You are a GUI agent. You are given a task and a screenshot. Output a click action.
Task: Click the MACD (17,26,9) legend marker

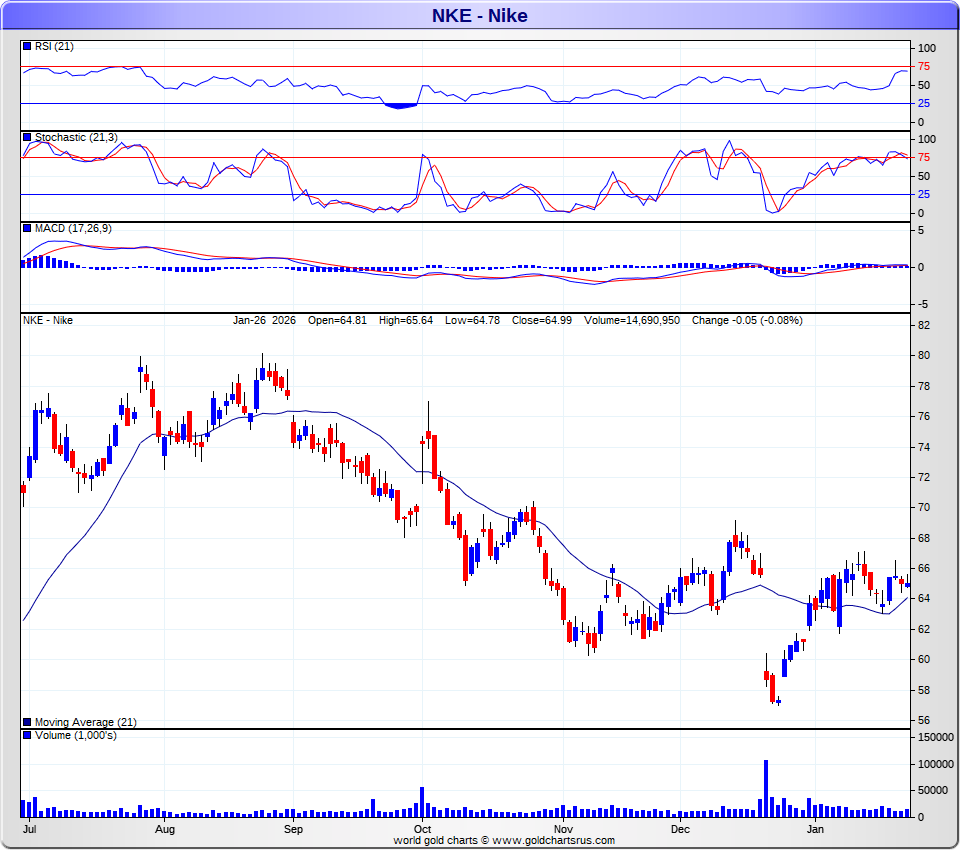(26, 228)
